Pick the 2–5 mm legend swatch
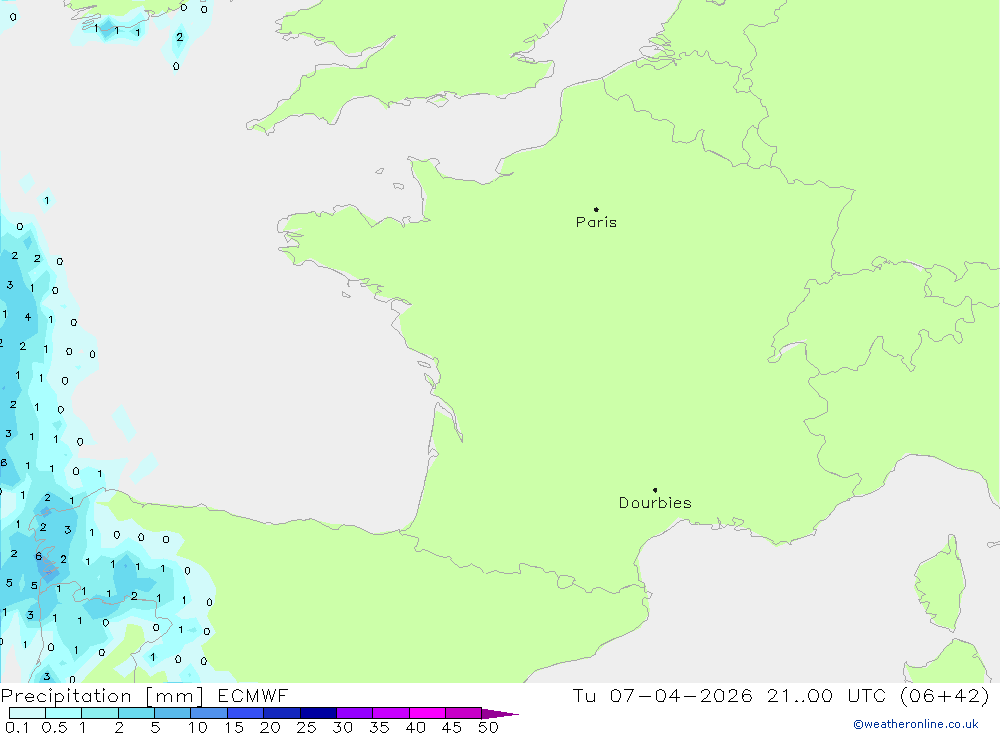Image resolution: width=1000 pixels, height=733 pixels. [x=136, y=713]
